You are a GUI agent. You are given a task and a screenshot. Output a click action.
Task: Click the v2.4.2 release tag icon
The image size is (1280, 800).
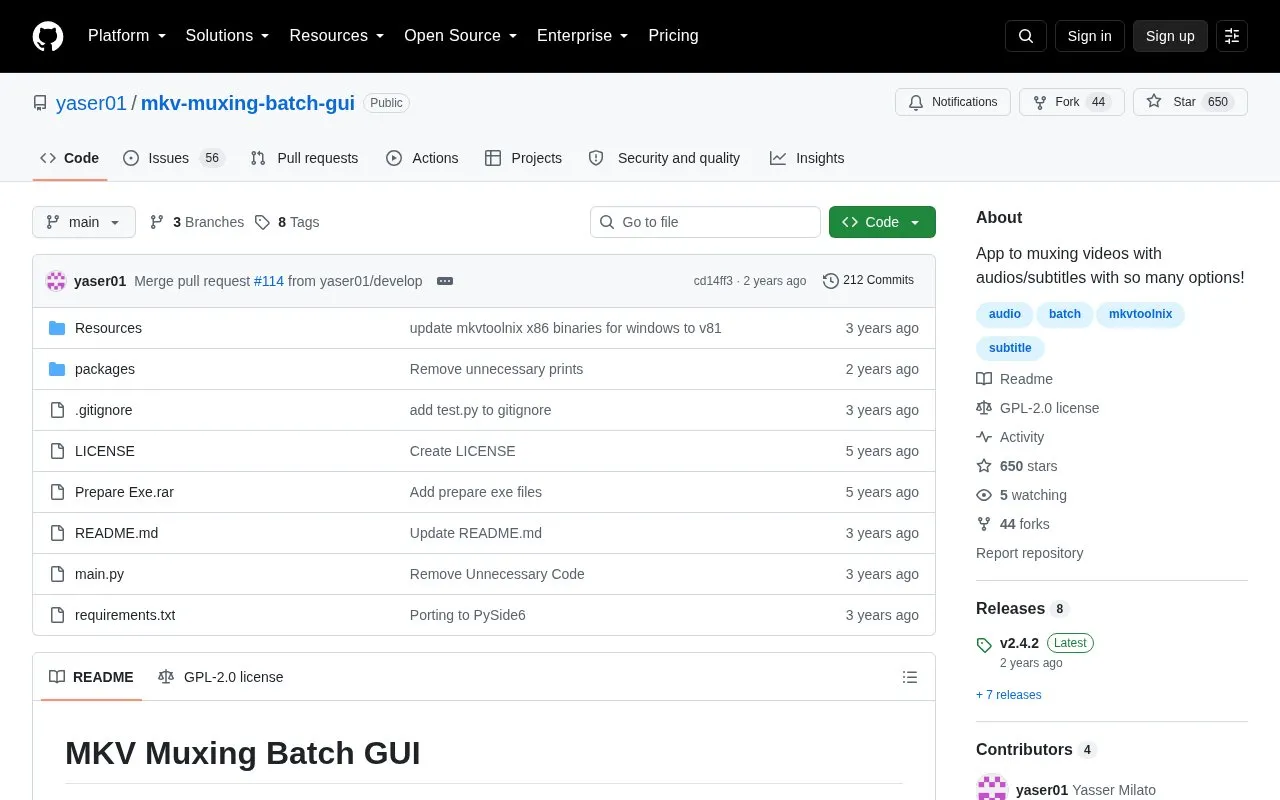(x=984, y=644)
